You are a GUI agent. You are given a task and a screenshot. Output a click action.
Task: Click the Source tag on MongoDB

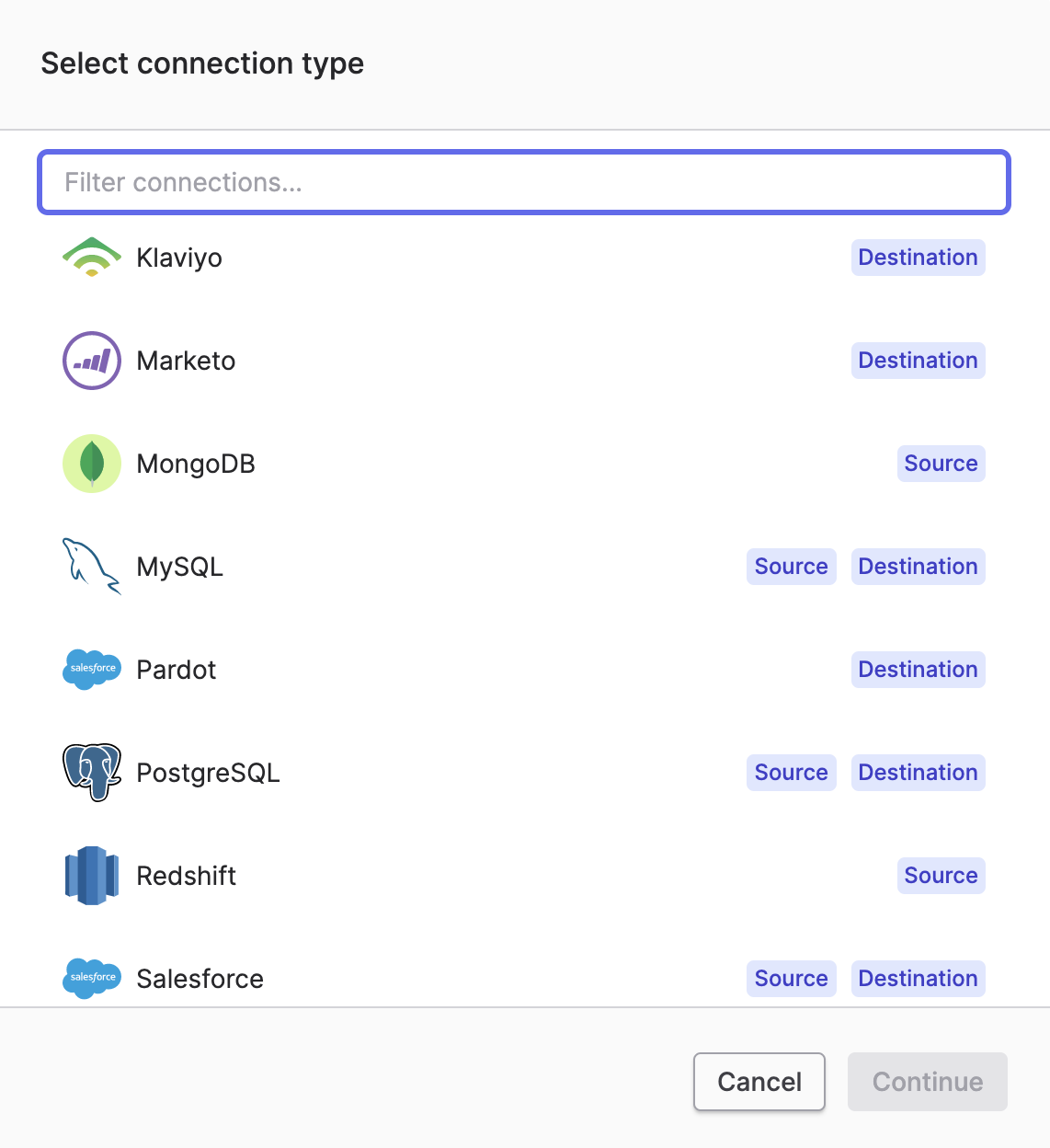[941, 464]
